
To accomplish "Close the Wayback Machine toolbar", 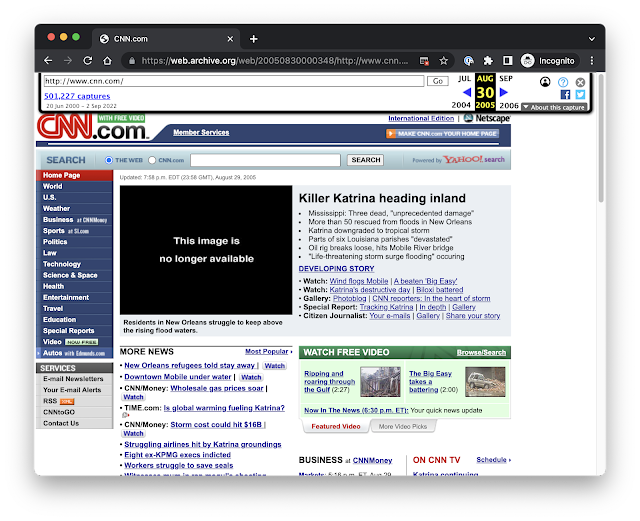I will pyautogui.click(x=580, y=82).
